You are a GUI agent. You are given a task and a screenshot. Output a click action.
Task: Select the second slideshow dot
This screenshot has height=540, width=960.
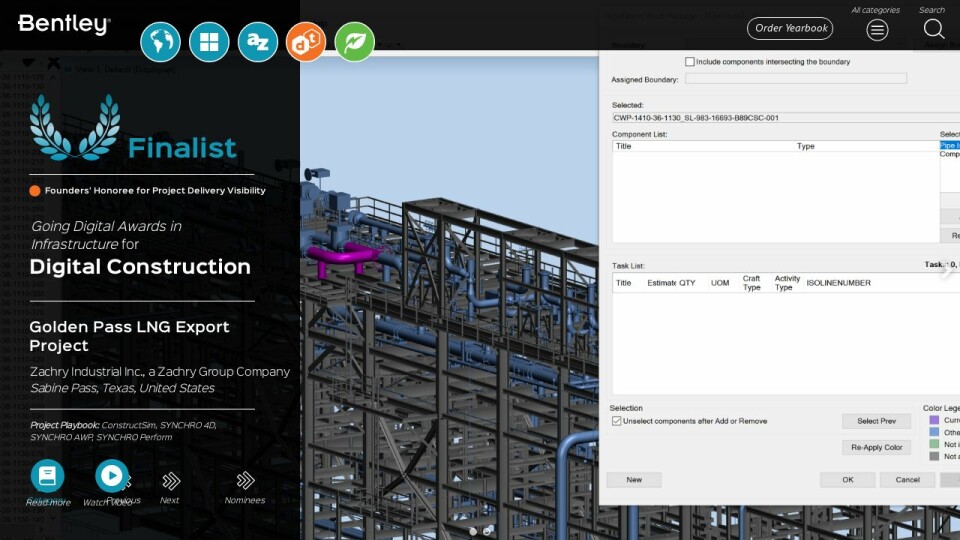[x=487, y=531]
